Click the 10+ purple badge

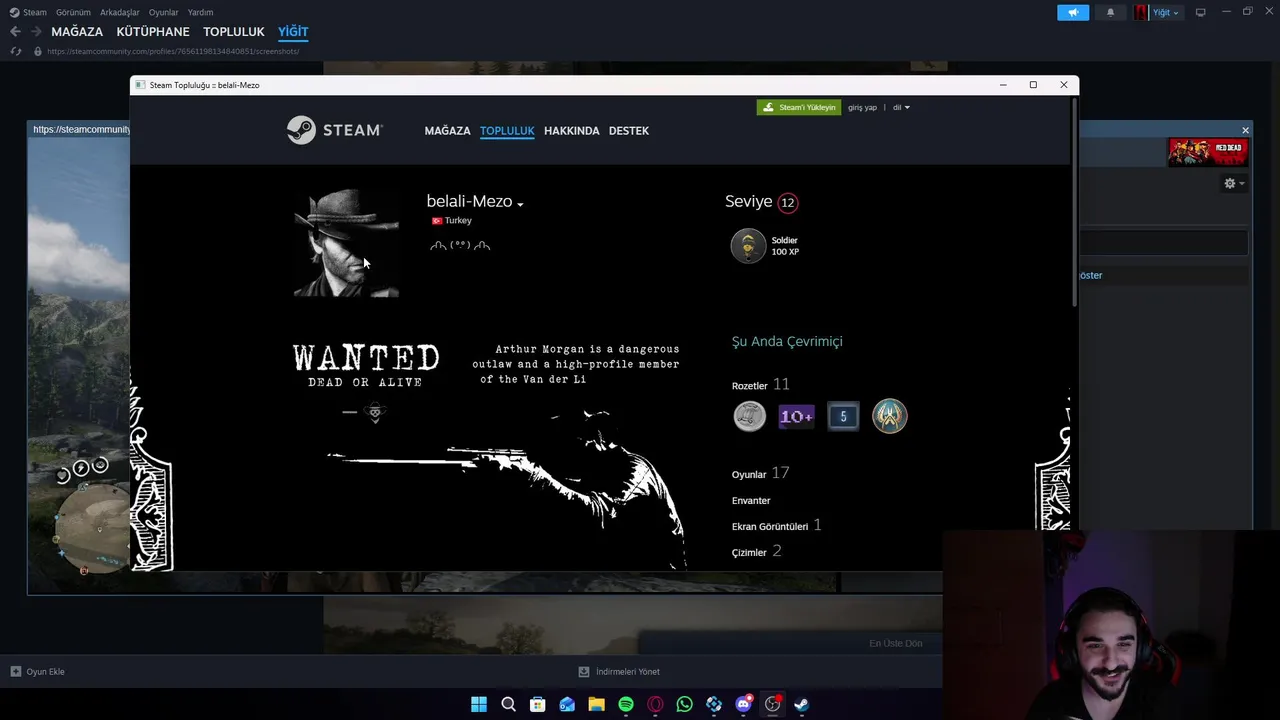[796, 416]
